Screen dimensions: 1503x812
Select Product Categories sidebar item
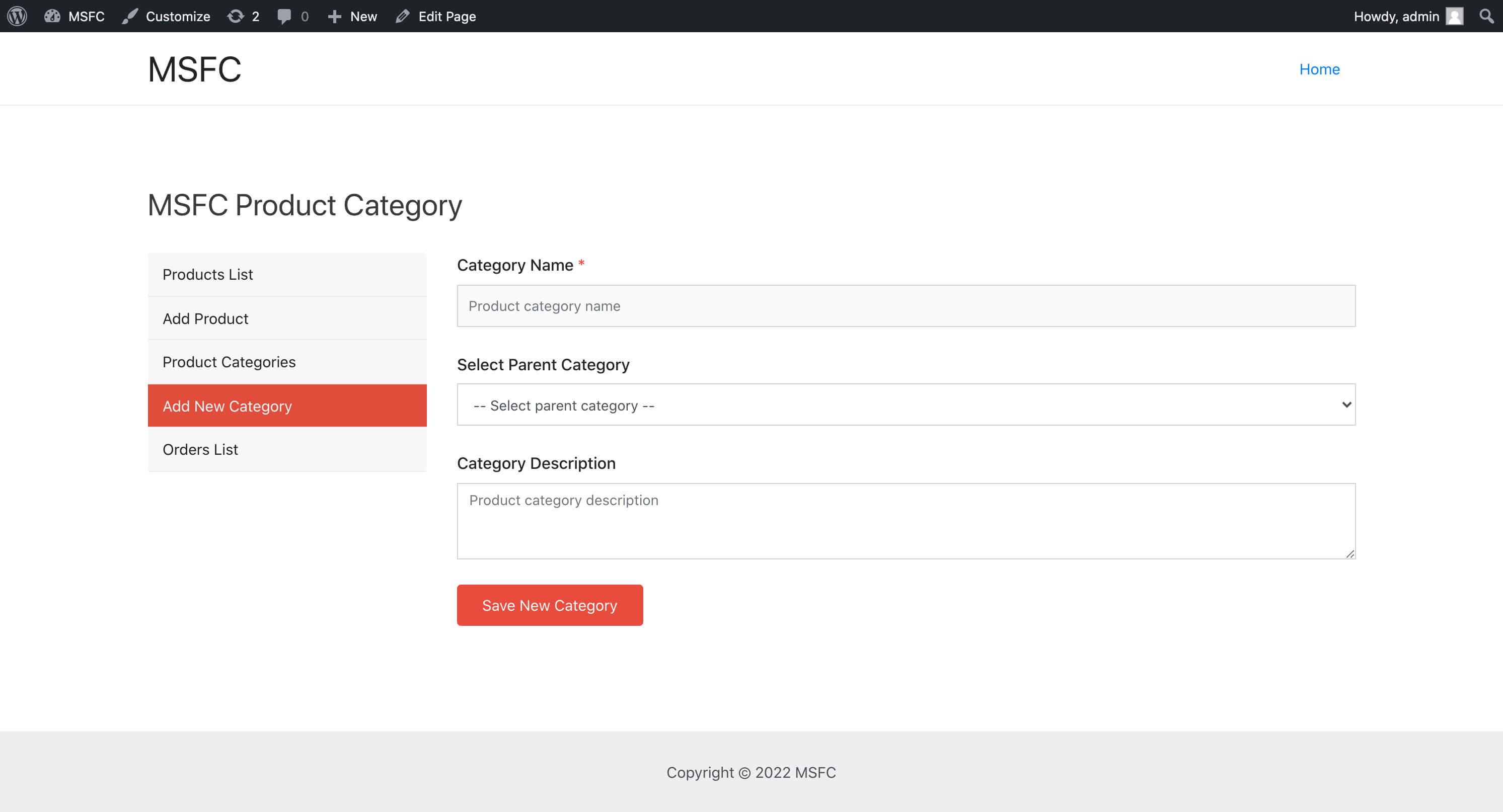pos(229,362)
